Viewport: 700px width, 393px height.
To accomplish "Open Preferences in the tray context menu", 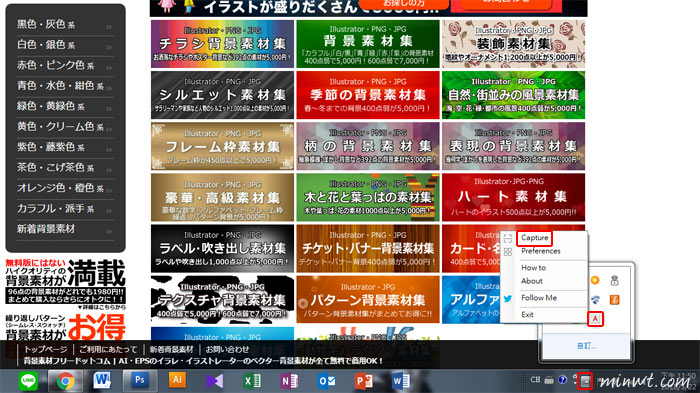I will tap(541, 251).
